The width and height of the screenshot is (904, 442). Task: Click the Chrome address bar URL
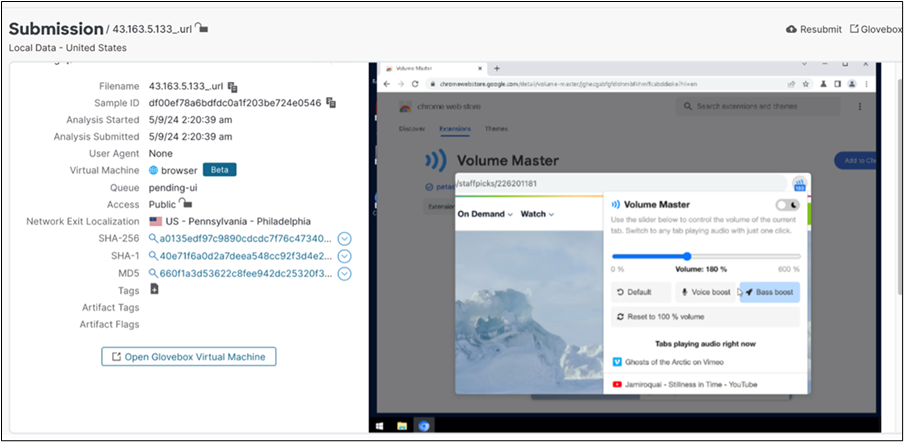pyautogui.click(x=568, y=84)
